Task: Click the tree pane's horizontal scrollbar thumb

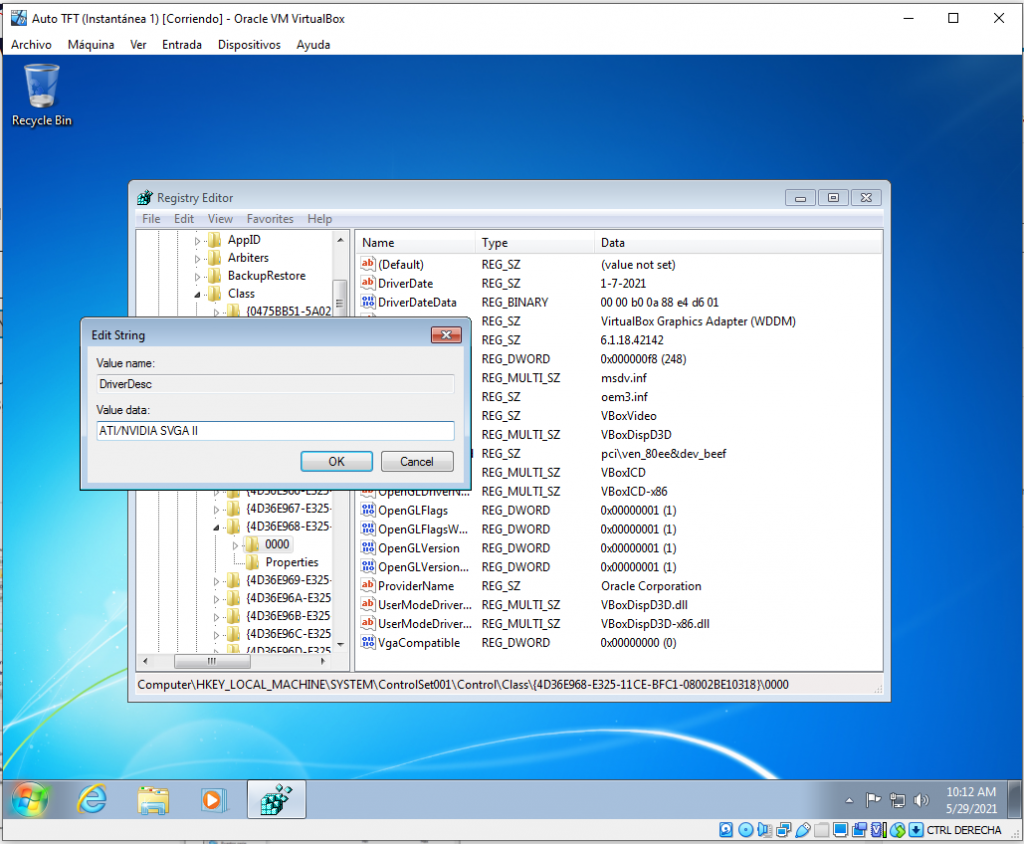Action: [x=211, y=662]
